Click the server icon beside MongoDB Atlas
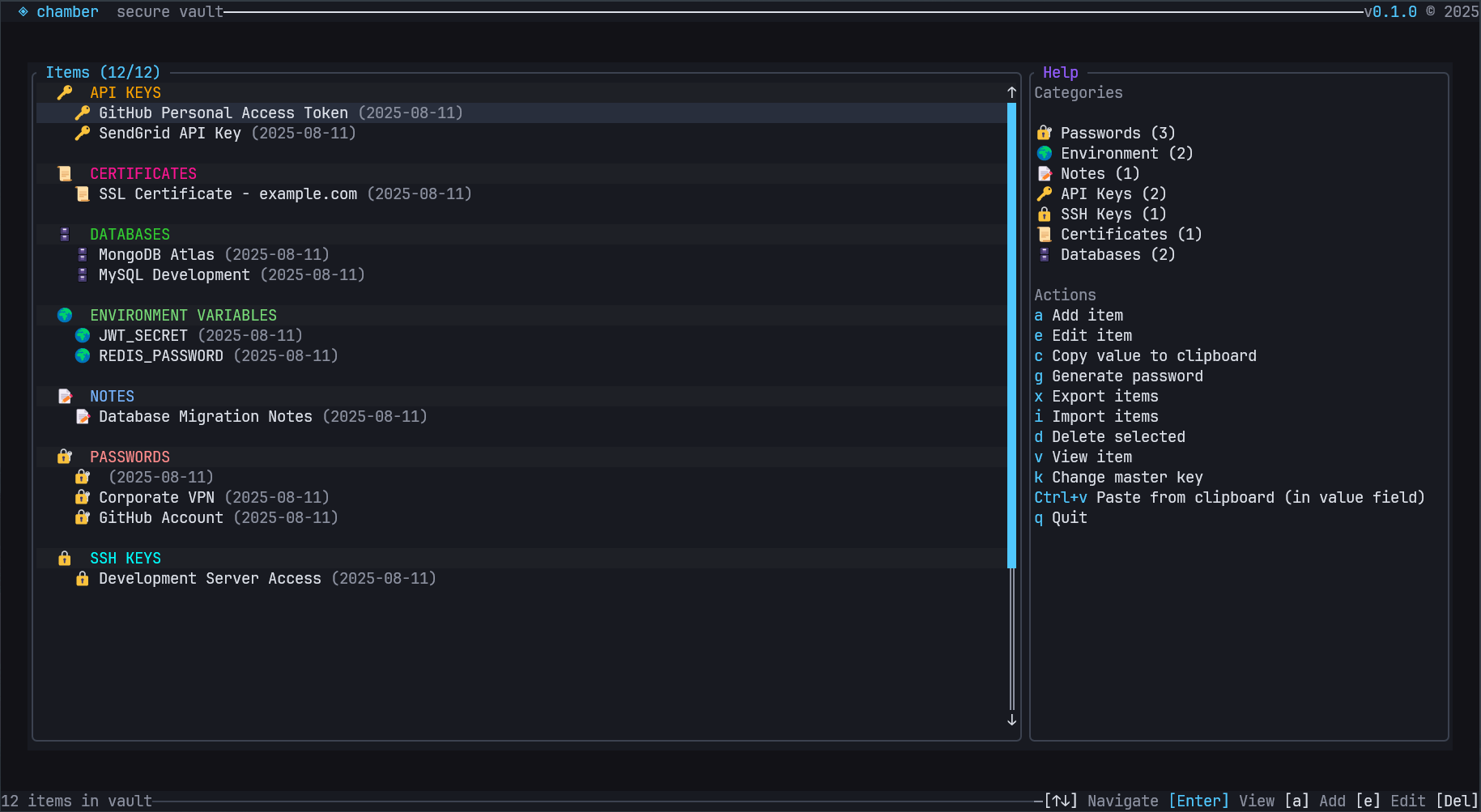 (x=82, y=255)
